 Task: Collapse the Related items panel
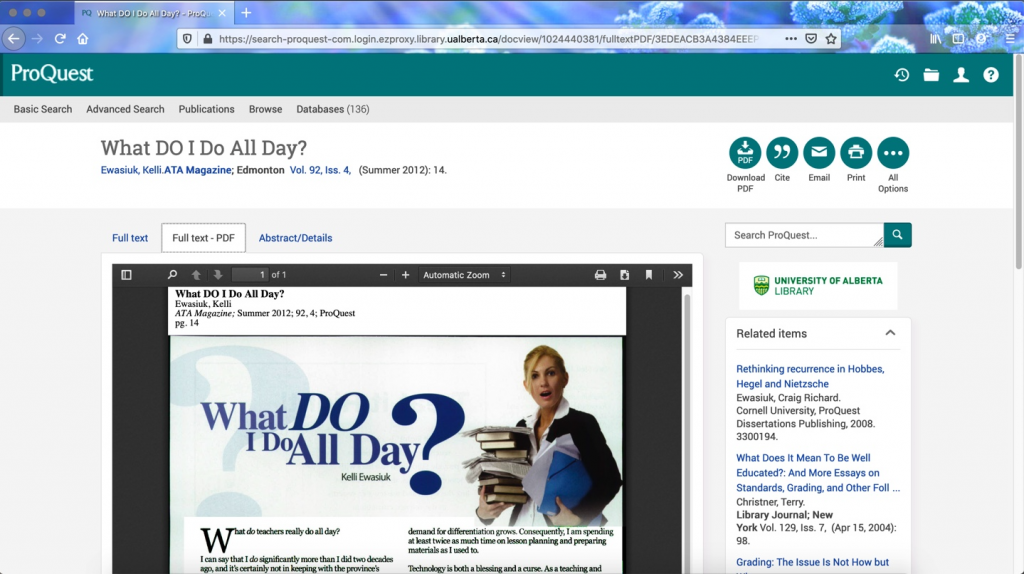890,333
